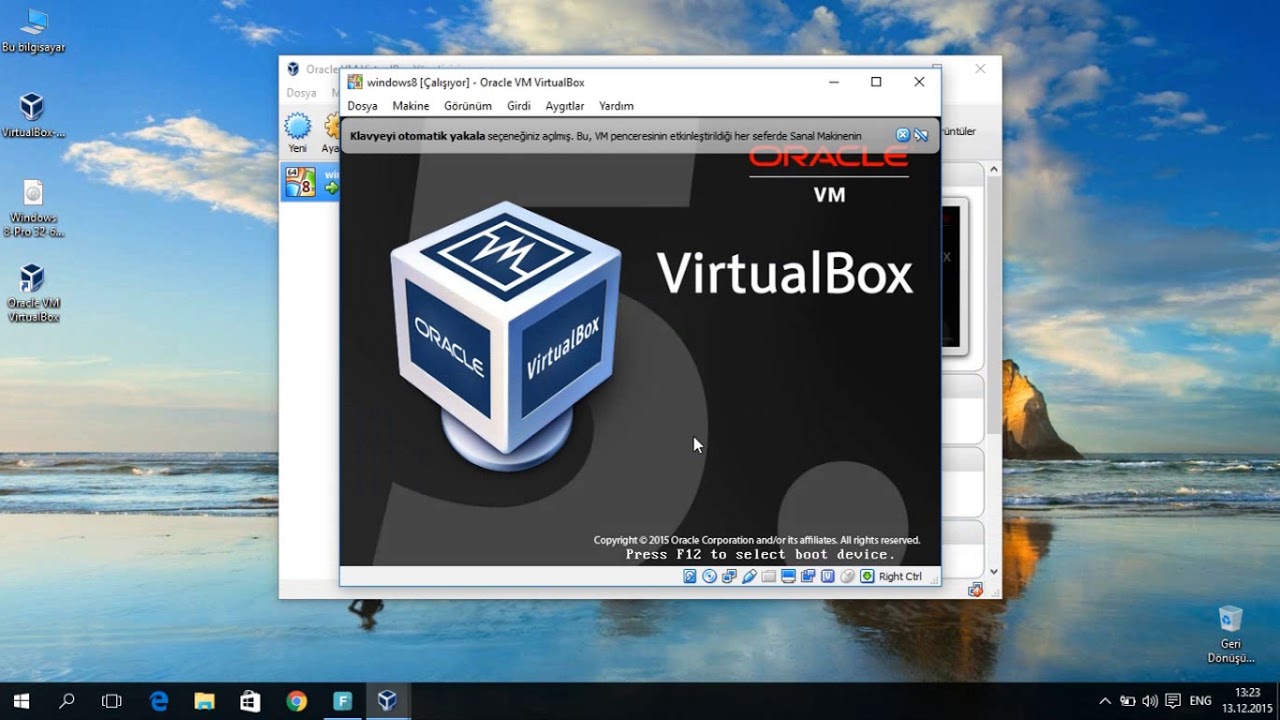1280x720 pixels.
Task: Open the Girdi menu
Action: [519, 106]
